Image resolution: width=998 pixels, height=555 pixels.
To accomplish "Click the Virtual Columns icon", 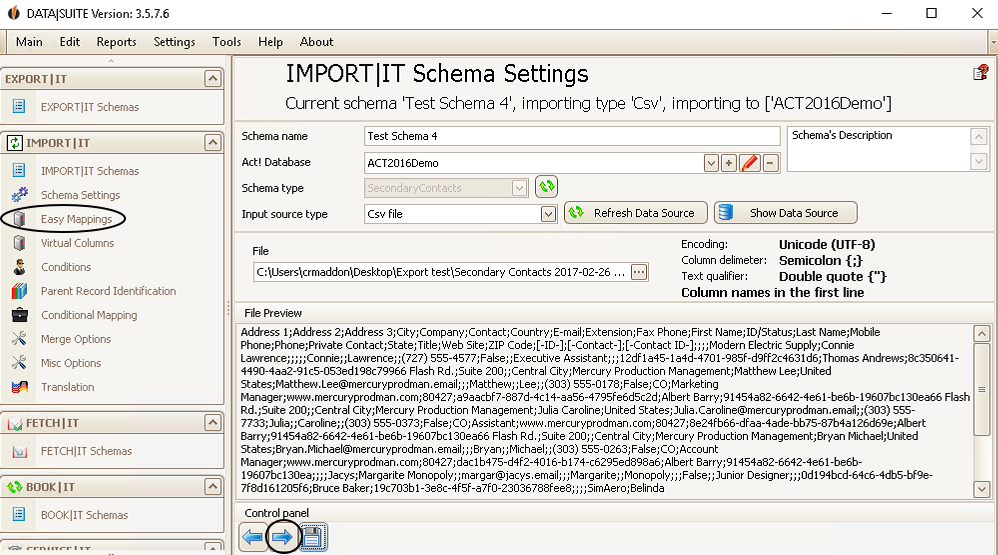I will pyautogui.click(x=19, y=242).
